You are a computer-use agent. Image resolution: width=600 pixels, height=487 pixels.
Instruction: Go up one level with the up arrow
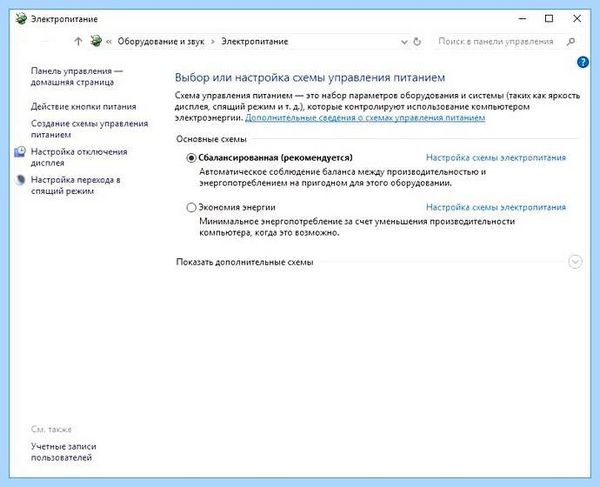(x=78, y=41)
